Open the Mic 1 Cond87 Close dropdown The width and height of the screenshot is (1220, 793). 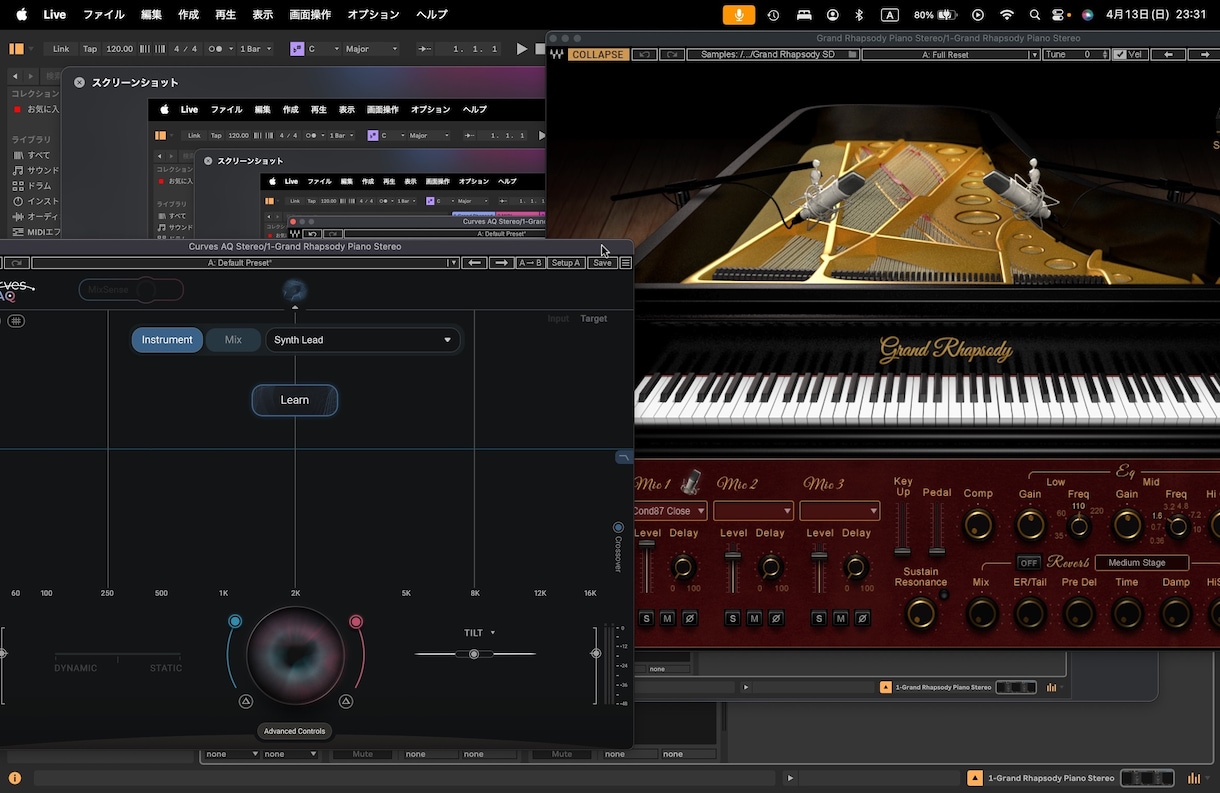point(669,511)
